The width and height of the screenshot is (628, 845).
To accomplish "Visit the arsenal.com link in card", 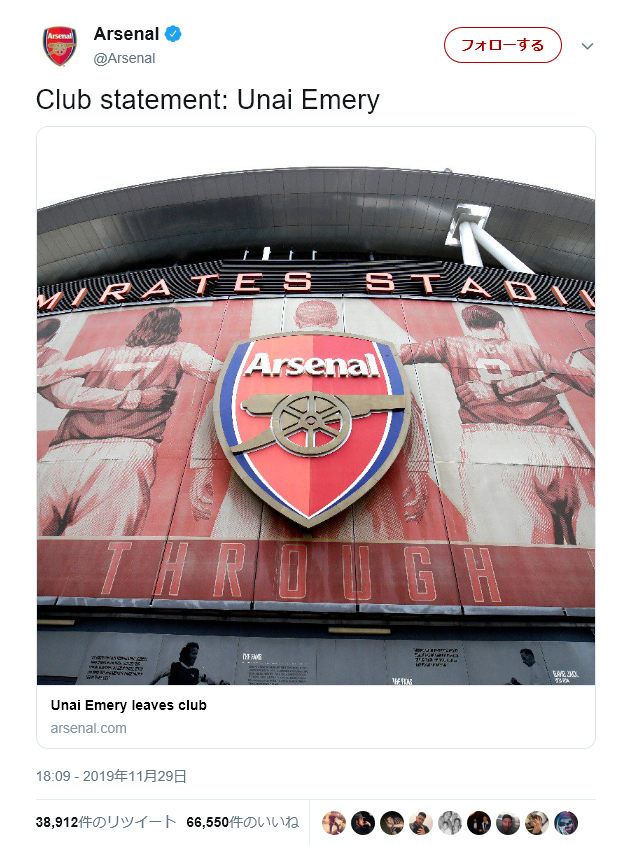I will 88,728.
